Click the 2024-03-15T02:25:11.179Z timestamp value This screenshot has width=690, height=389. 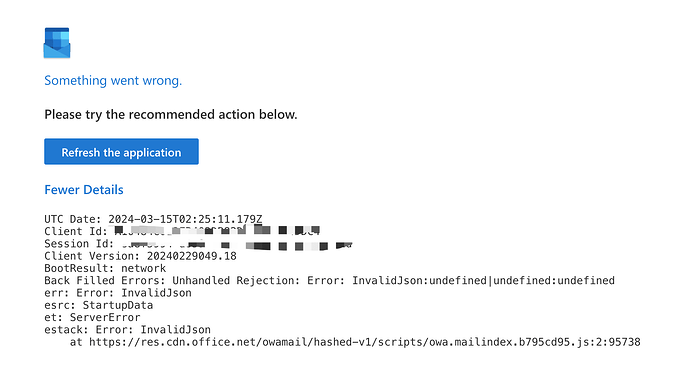(185, 219)
